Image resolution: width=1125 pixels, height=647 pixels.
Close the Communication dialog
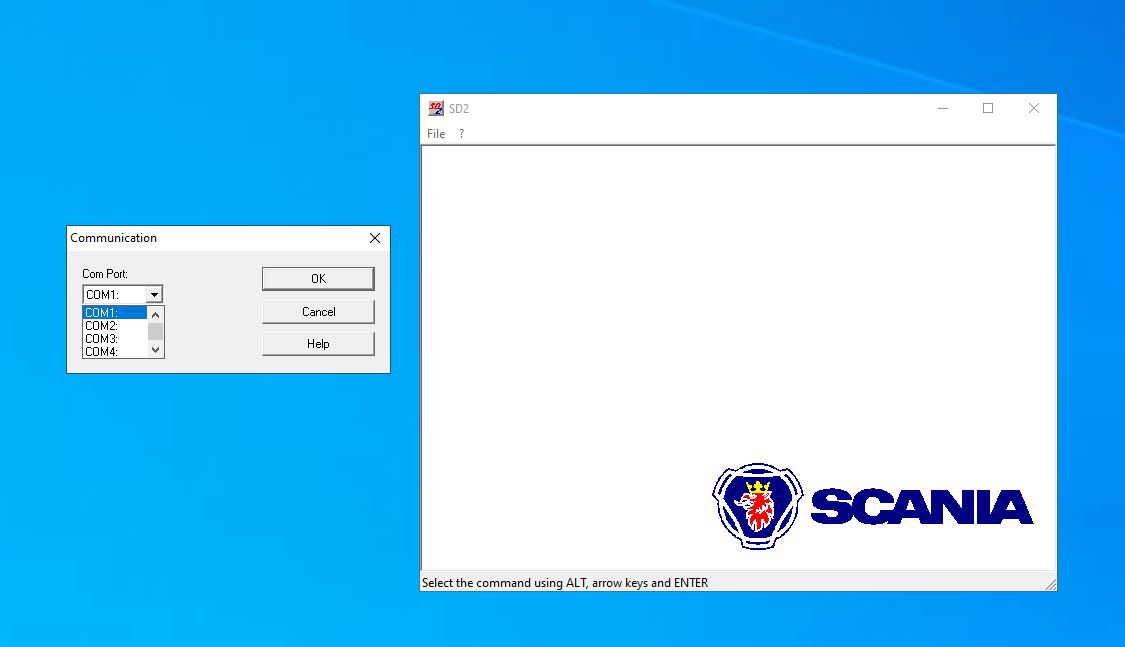[374, 238]
